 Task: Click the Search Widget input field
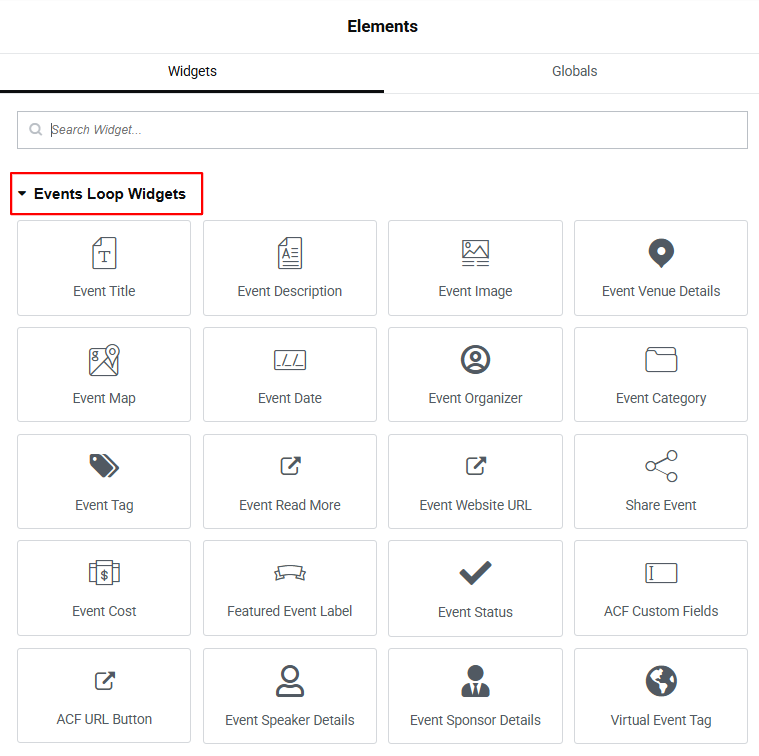point(390,130)
